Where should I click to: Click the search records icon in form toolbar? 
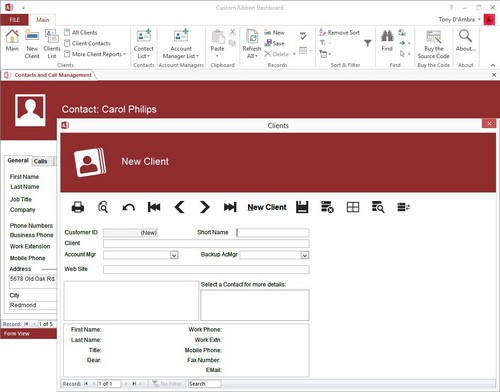[x=378, y=207]
